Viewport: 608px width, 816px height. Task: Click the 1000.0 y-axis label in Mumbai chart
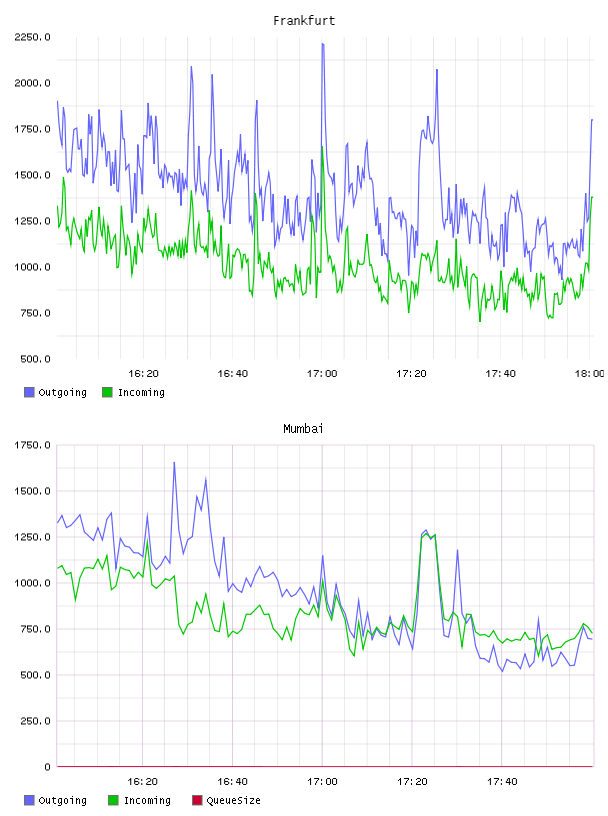click(x=32, y=583)
